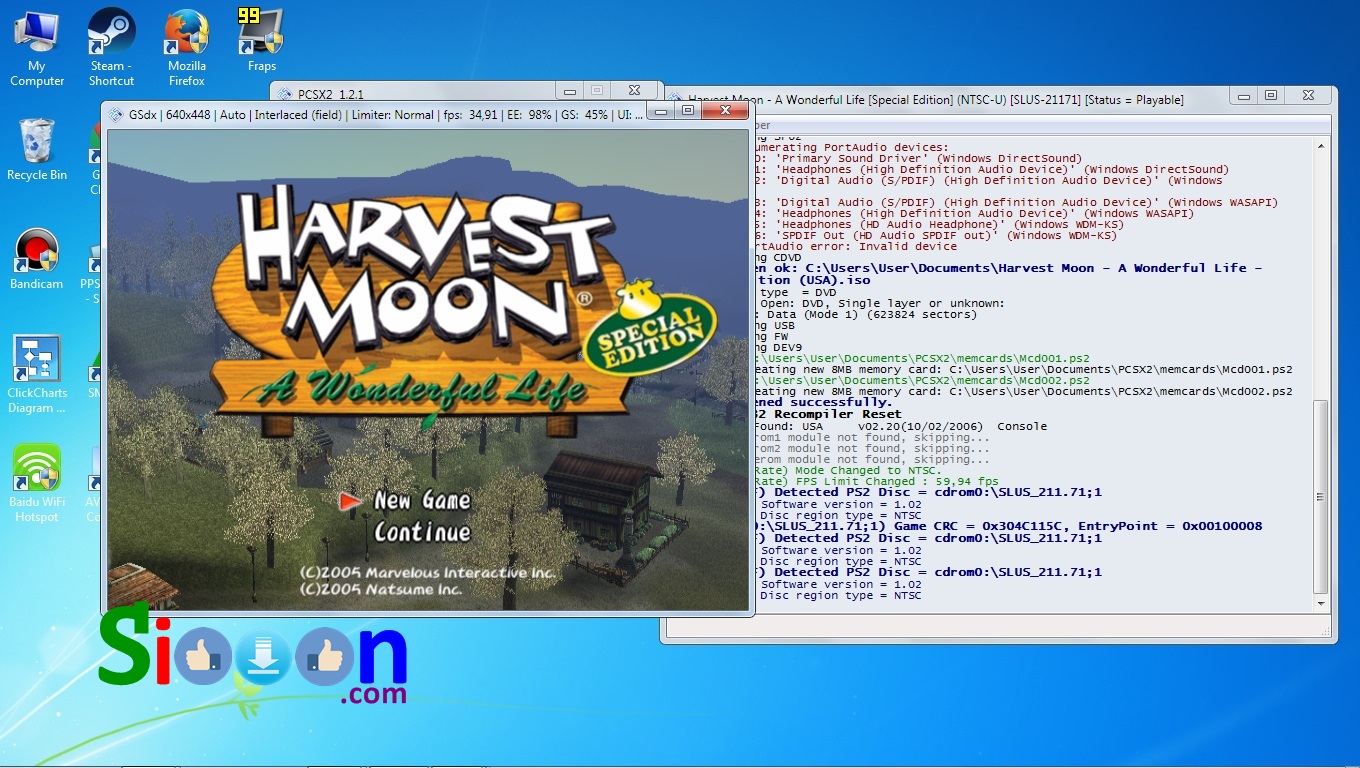Select the ClickCharts Diagram desktop icon

(37, 375)
